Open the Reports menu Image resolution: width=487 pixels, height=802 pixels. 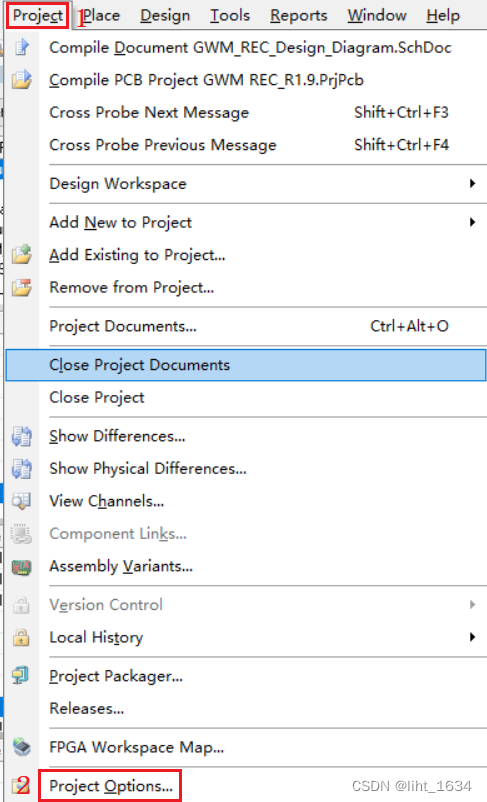coord(299,15)
